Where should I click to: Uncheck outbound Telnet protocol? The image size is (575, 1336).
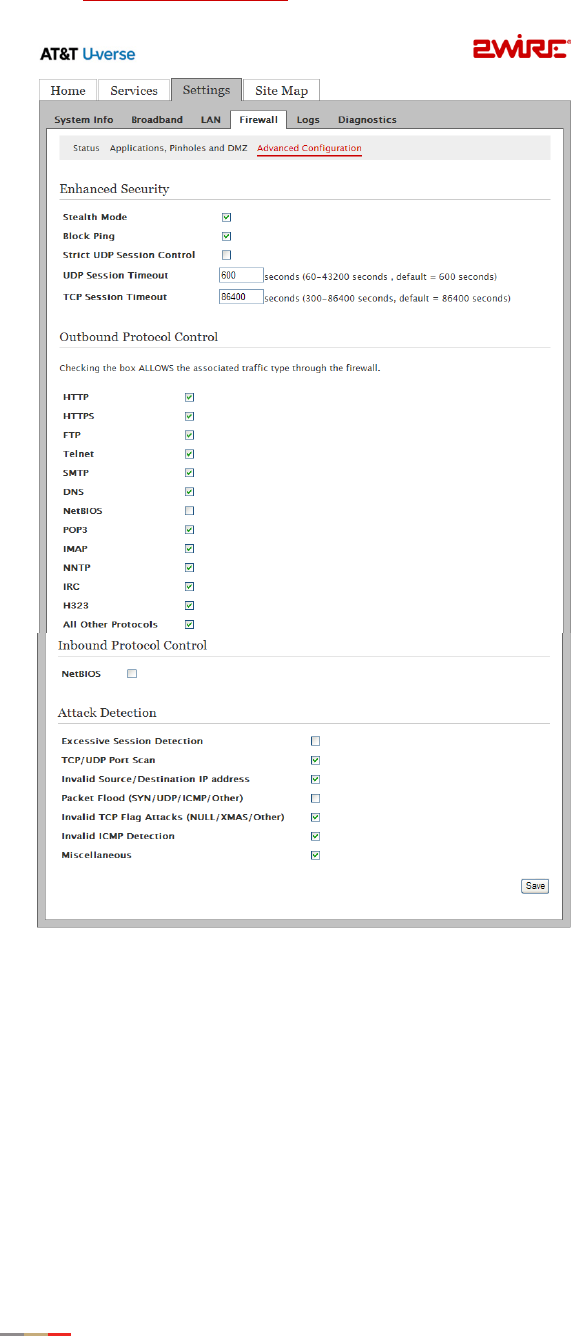tap(189, 454)
